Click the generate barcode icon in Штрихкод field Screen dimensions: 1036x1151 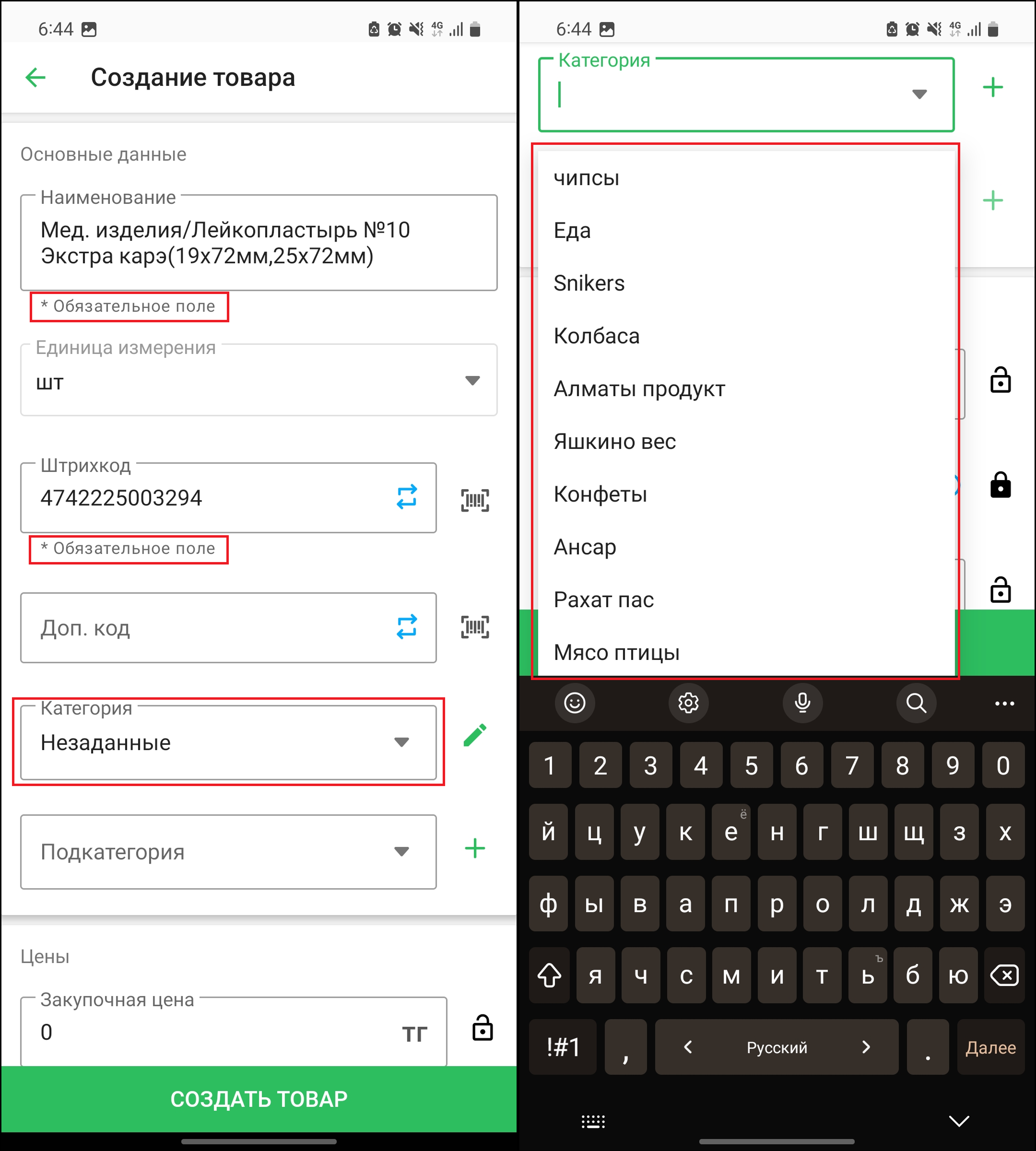[x=406, y=497]
